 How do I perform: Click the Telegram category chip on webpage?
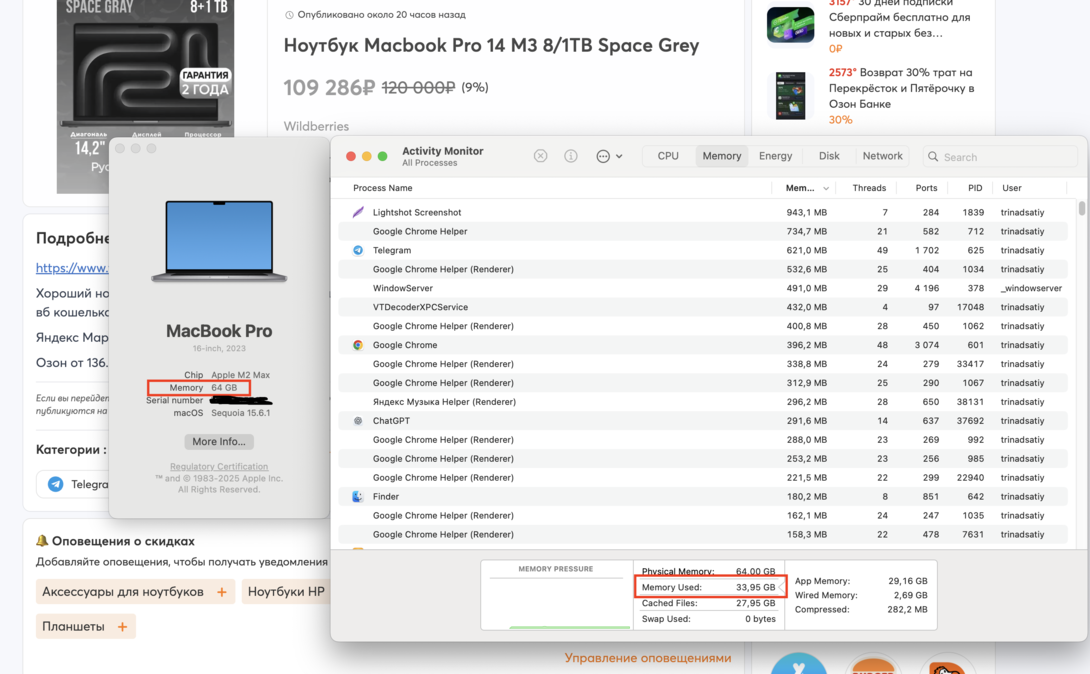pyautogui.click(x=72, y=484)
